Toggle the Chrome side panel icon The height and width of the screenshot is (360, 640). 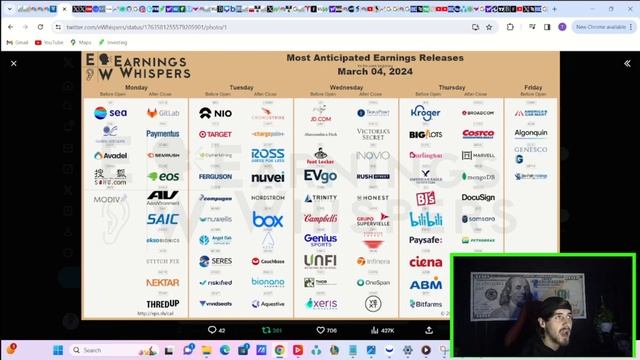click(x=547, y=27)
